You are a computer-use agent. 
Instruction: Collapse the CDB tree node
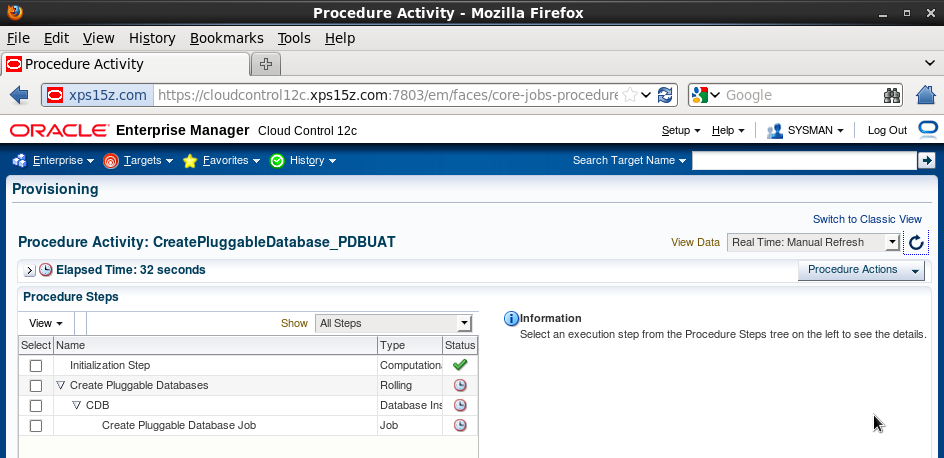click(x=77, y=406)
